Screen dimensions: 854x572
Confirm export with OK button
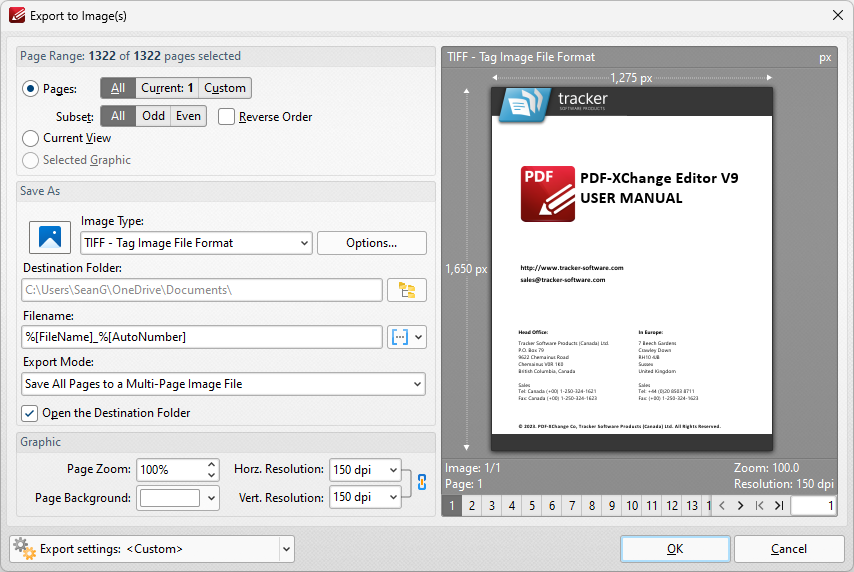[x=675, y=549]
